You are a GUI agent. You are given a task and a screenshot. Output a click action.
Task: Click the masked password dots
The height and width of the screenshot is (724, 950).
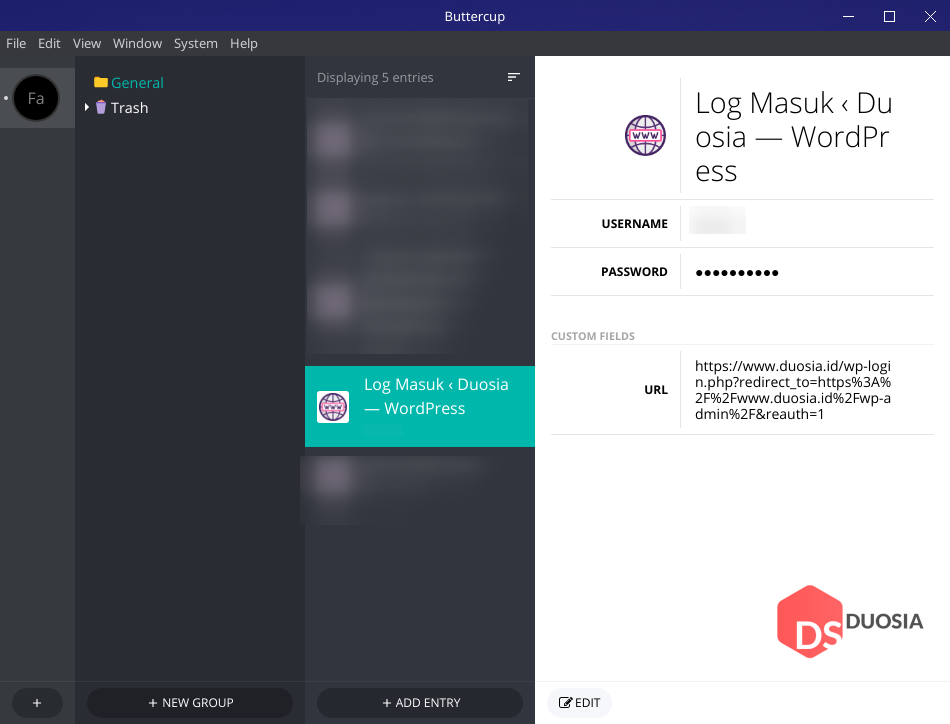[x=737, y=273]
